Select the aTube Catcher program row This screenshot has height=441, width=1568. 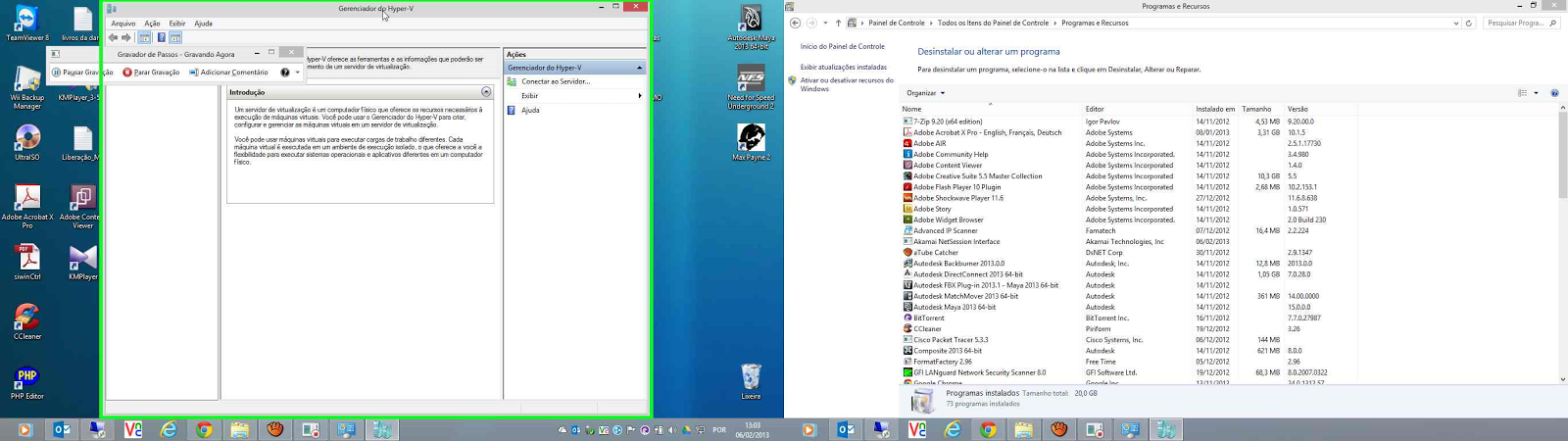[1127, 252]
